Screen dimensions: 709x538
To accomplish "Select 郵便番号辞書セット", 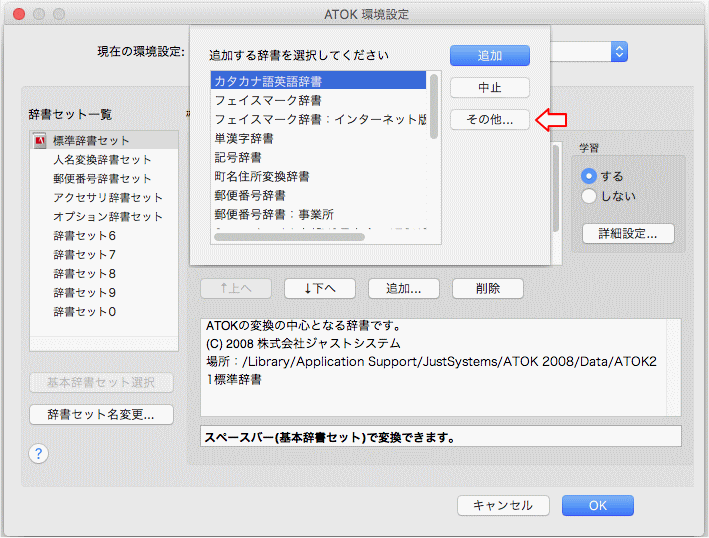I will [104, 179].
